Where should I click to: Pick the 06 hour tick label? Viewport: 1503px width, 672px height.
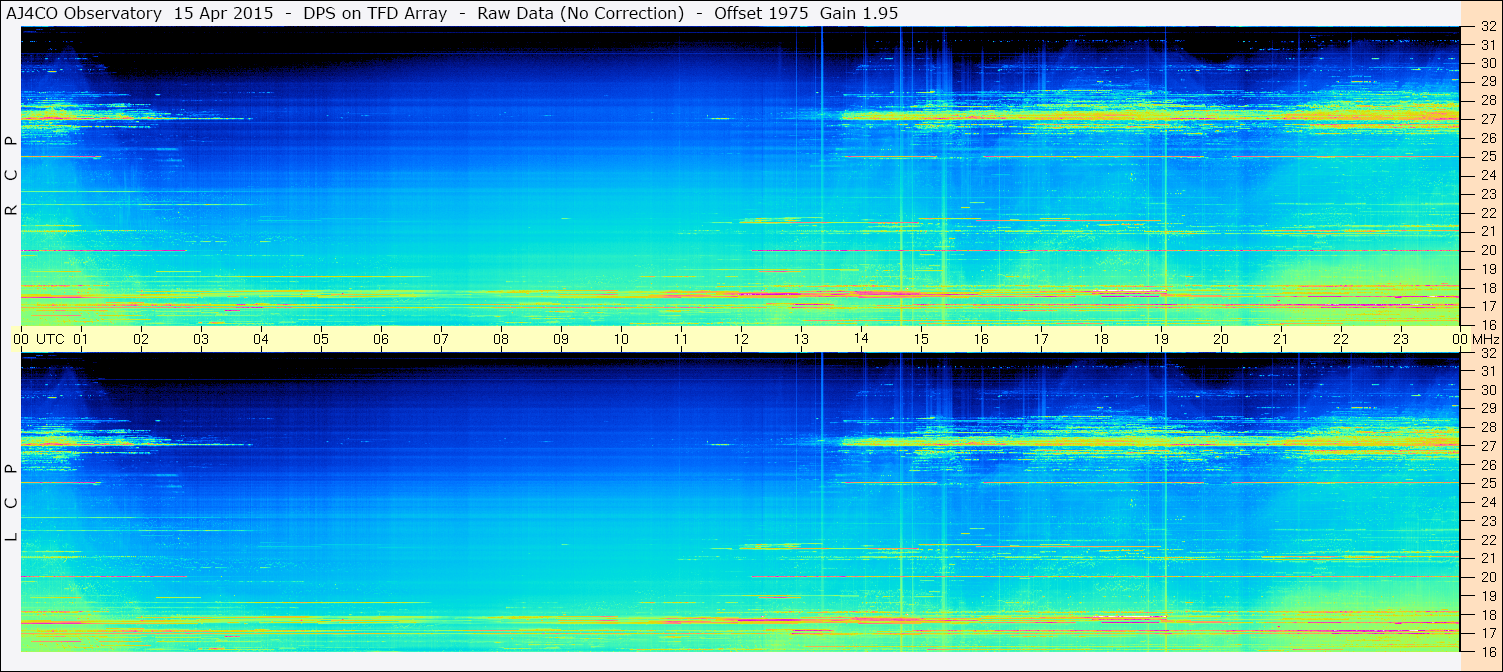tap(381, 339)
